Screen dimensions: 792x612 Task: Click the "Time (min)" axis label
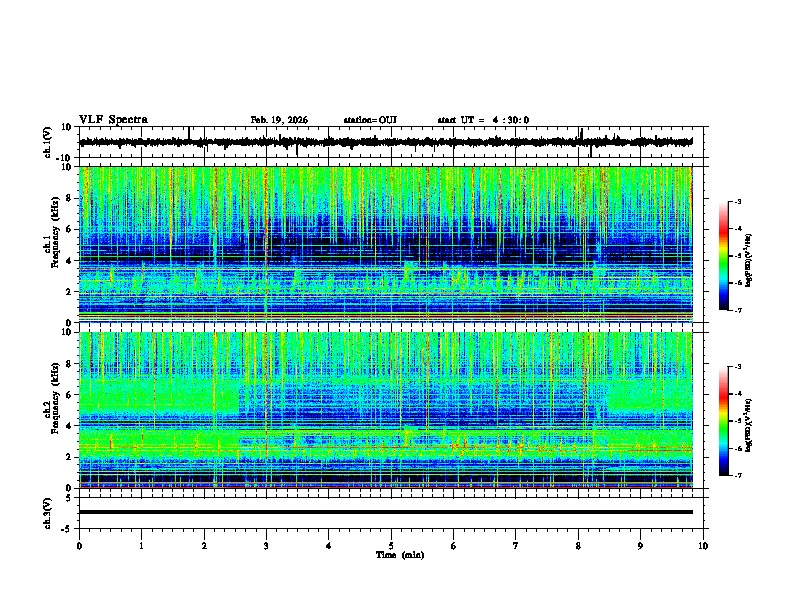tap(400, 555)
